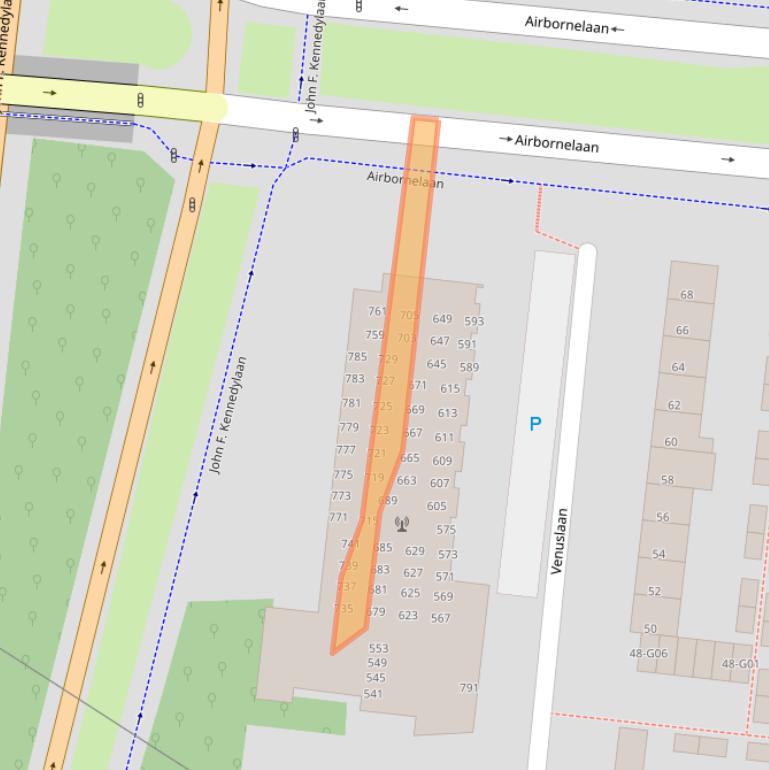Click the Venuslaan street label

(560, 541)
